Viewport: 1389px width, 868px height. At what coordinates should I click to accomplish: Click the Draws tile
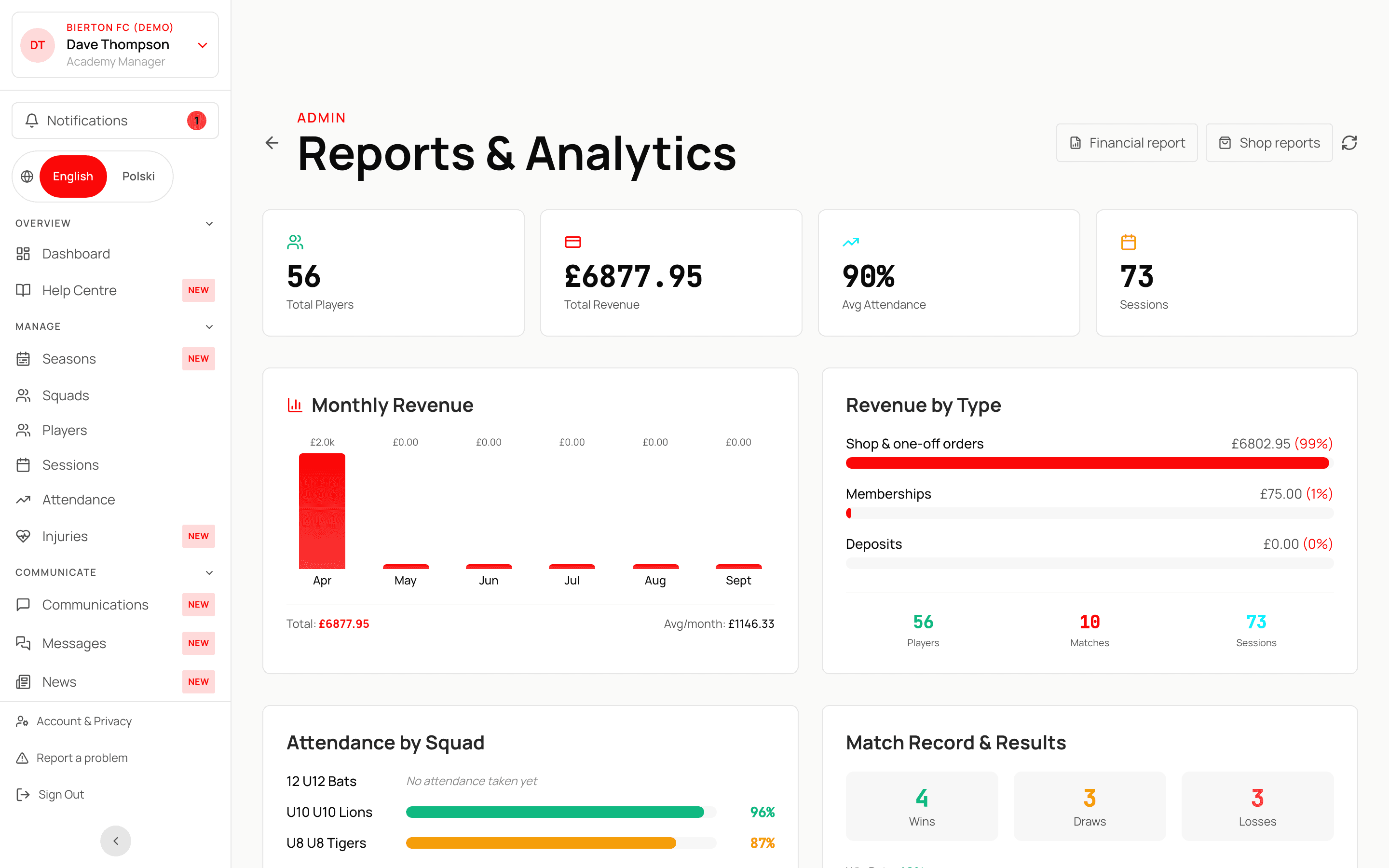[x=1089, y=807]
